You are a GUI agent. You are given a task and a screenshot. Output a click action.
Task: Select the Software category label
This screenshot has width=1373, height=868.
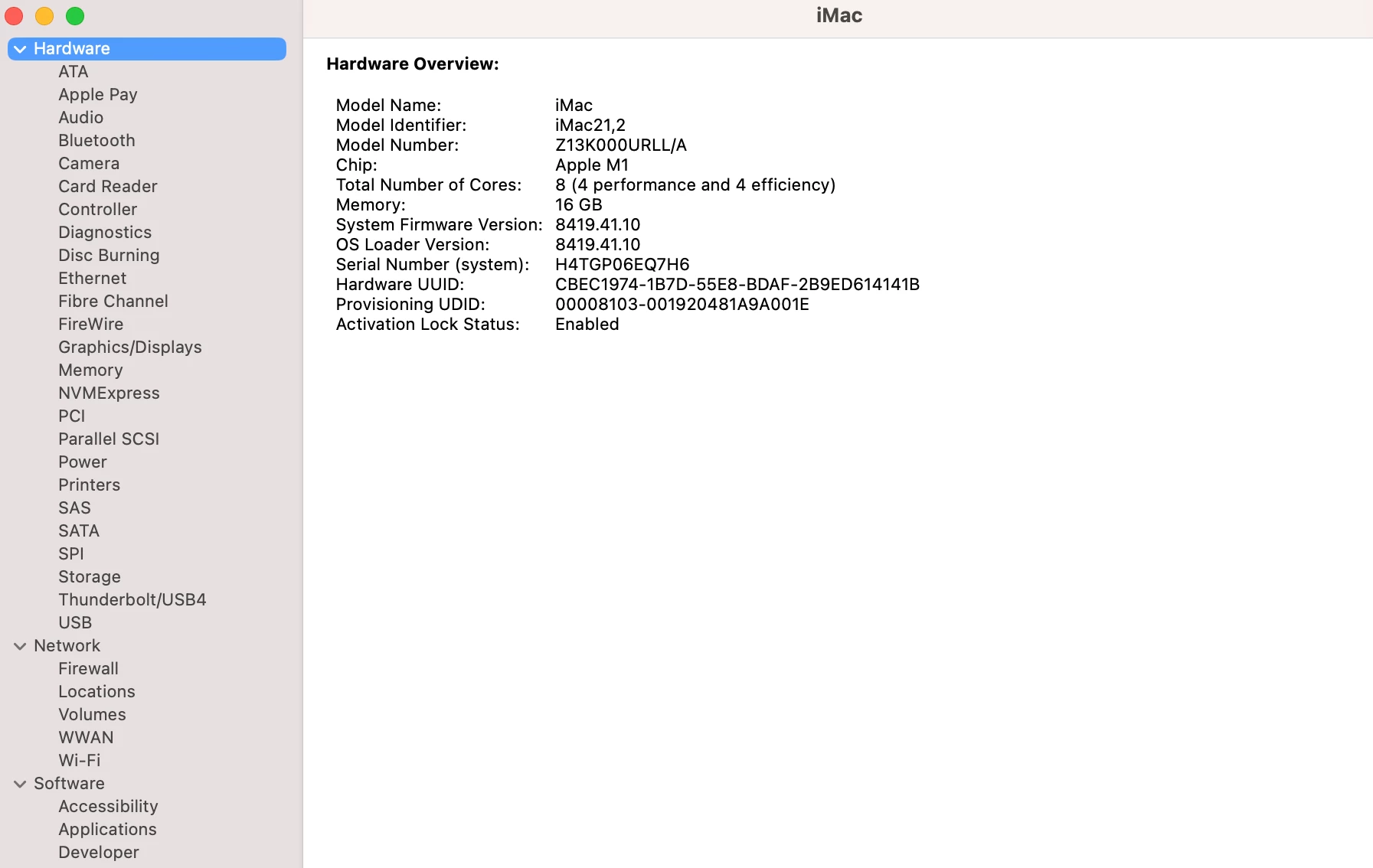[x=69, y=784]
